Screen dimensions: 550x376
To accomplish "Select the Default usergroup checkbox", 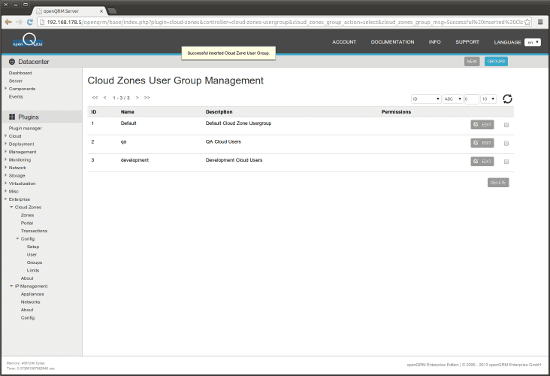I will tap(506, 125).
